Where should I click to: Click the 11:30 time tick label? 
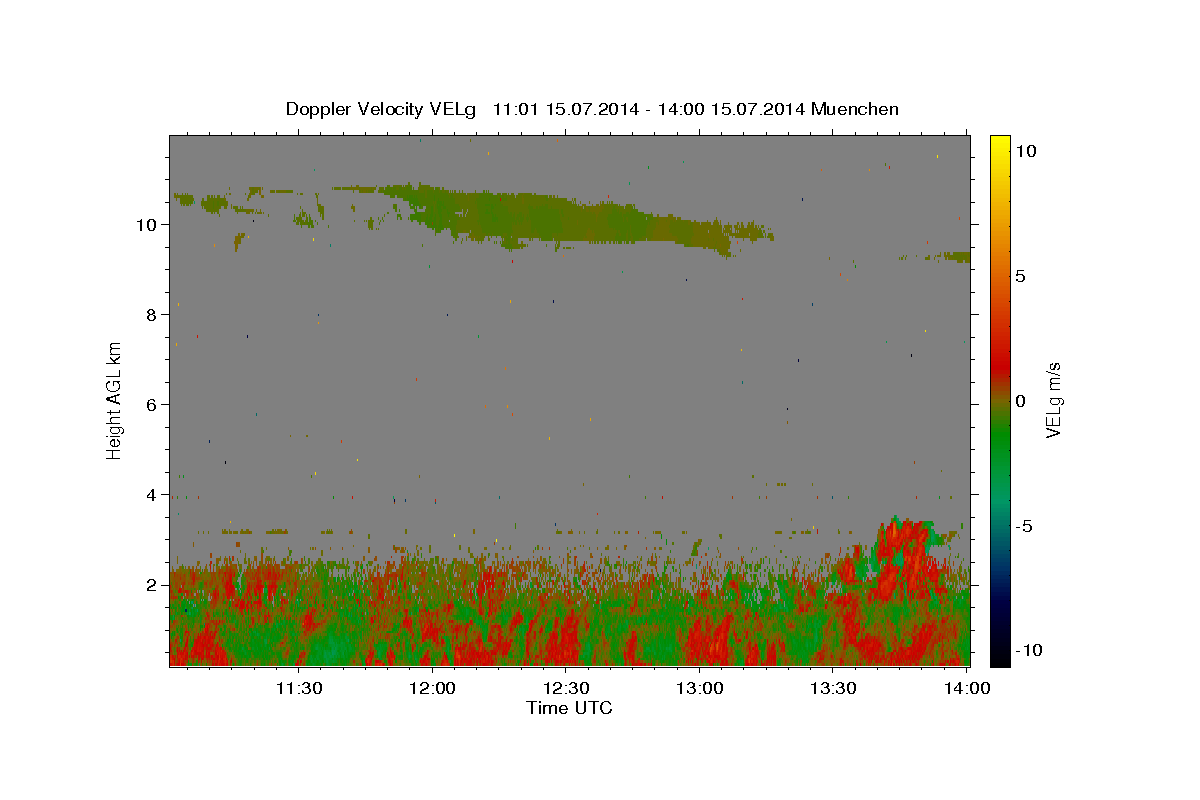[x=299, y=688]
